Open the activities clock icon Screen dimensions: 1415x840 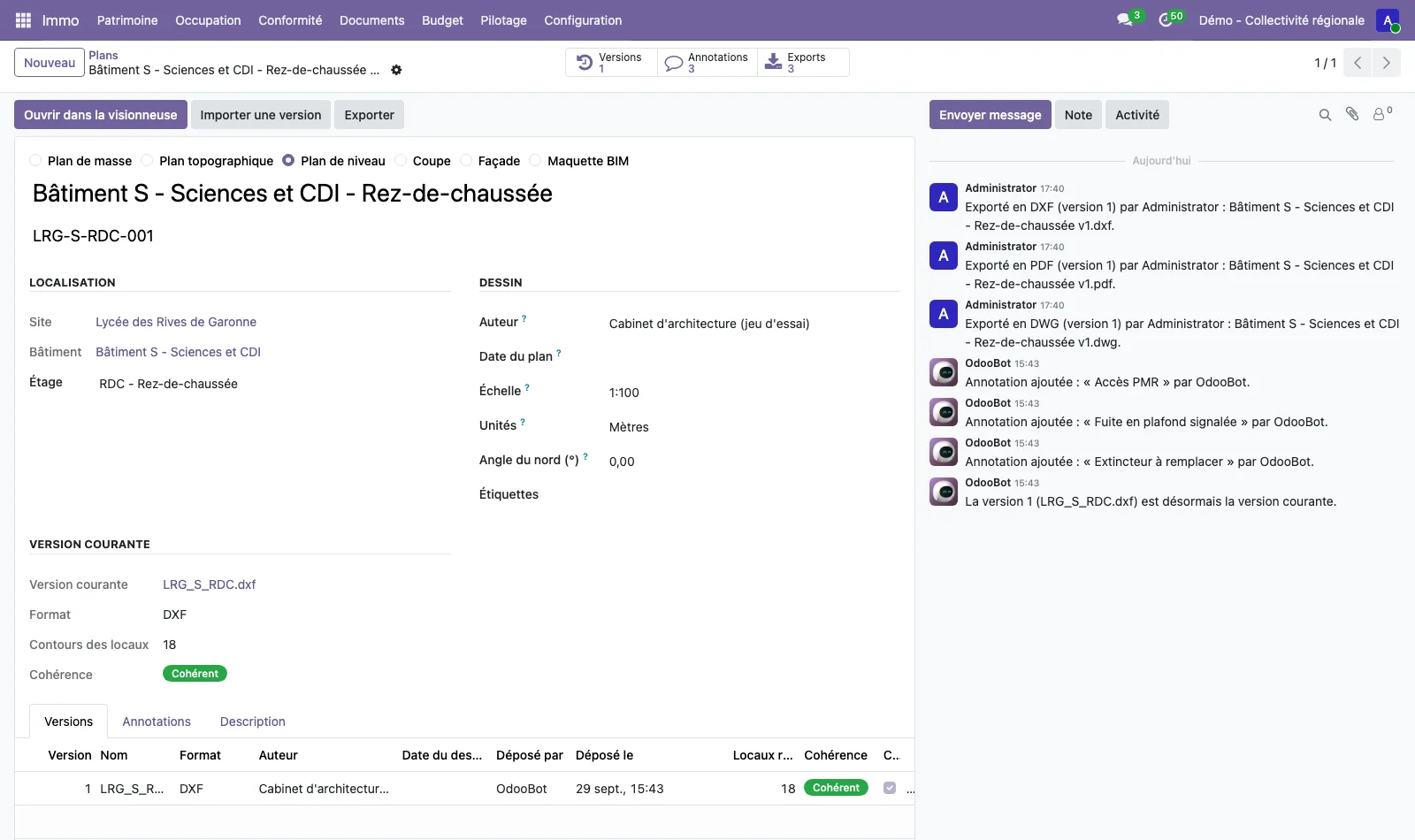pos(1166,19)
